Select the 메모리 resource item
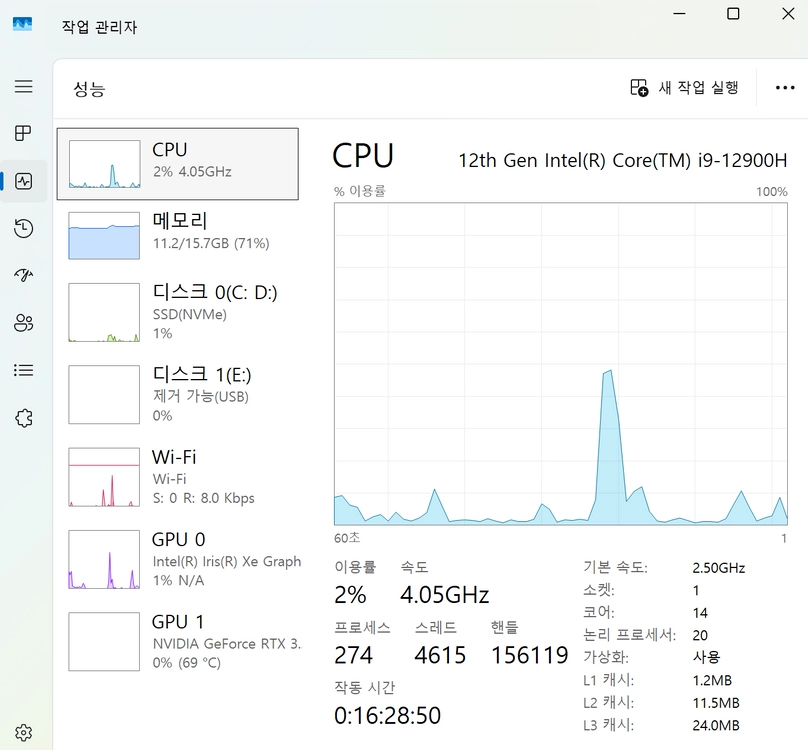 pyautogui.click(x=177, y=236)
